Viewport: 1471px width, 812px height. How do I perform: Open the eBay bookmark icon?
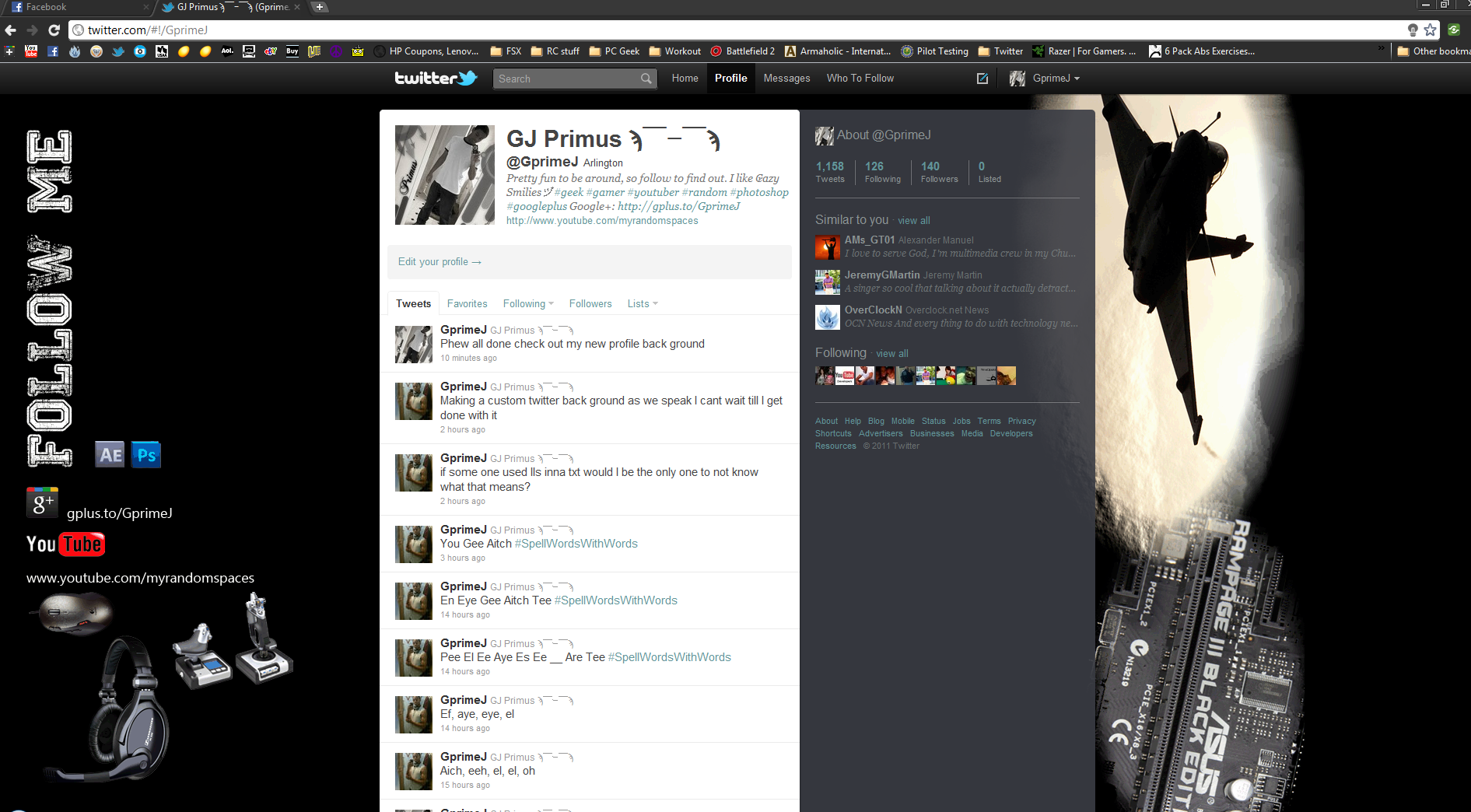tap(271, 51)
